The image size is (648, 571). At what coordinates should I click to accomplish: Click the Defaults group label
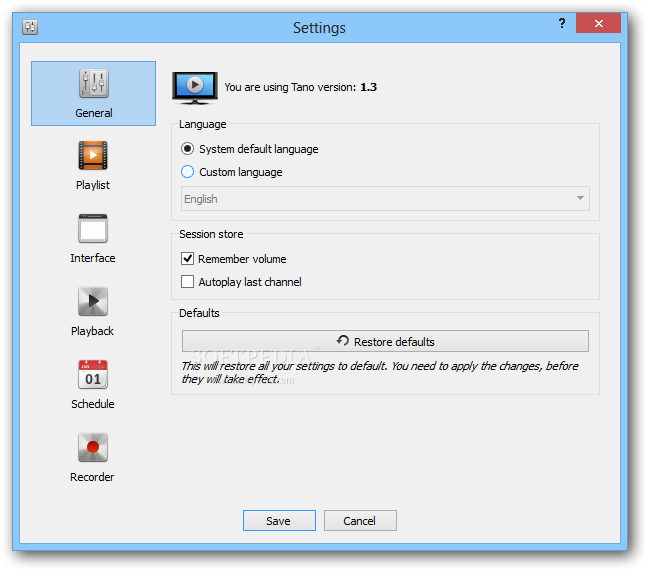point(199,313)
